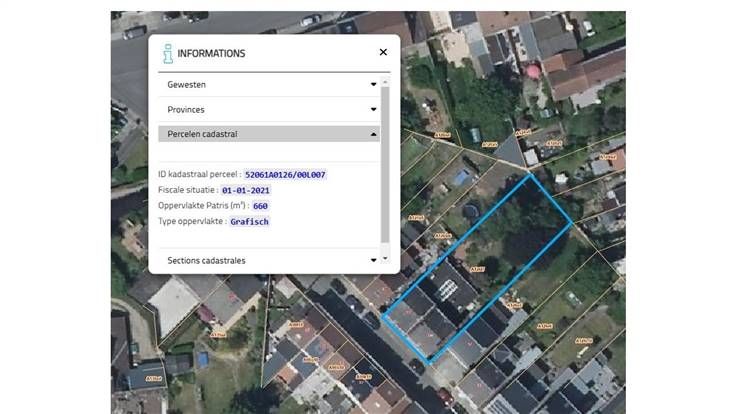This screenshot has width=736, height=414.
Task: Open the Sections cadastrales header text
Action: [x=206, y=260]
